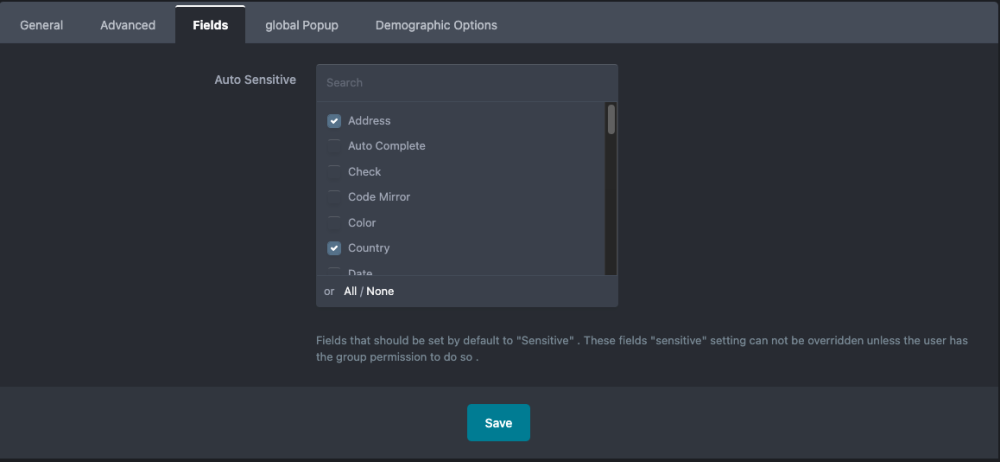
Task: Click the Search field in the Auto Sensitive list
Action: tap(466, 83)
